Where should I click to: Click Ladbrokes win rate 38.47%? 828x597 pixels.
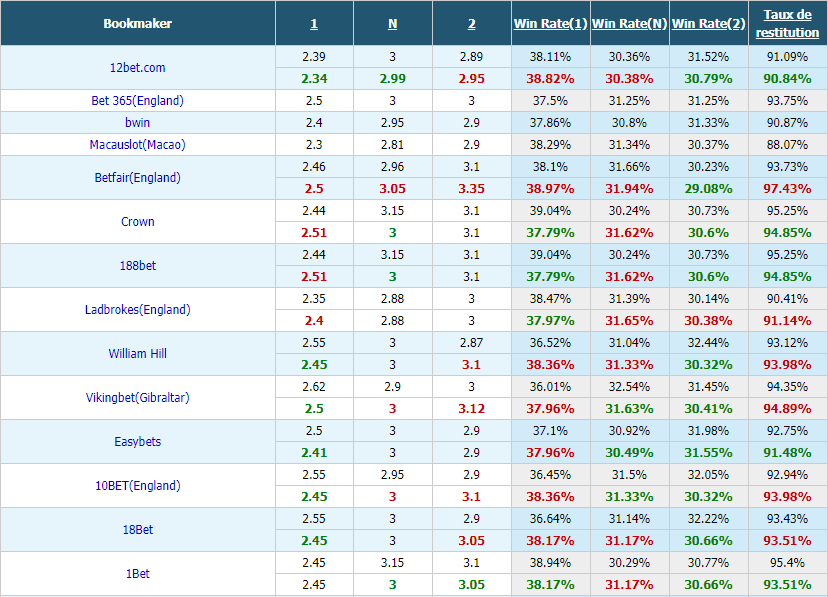tap(550, 299)
